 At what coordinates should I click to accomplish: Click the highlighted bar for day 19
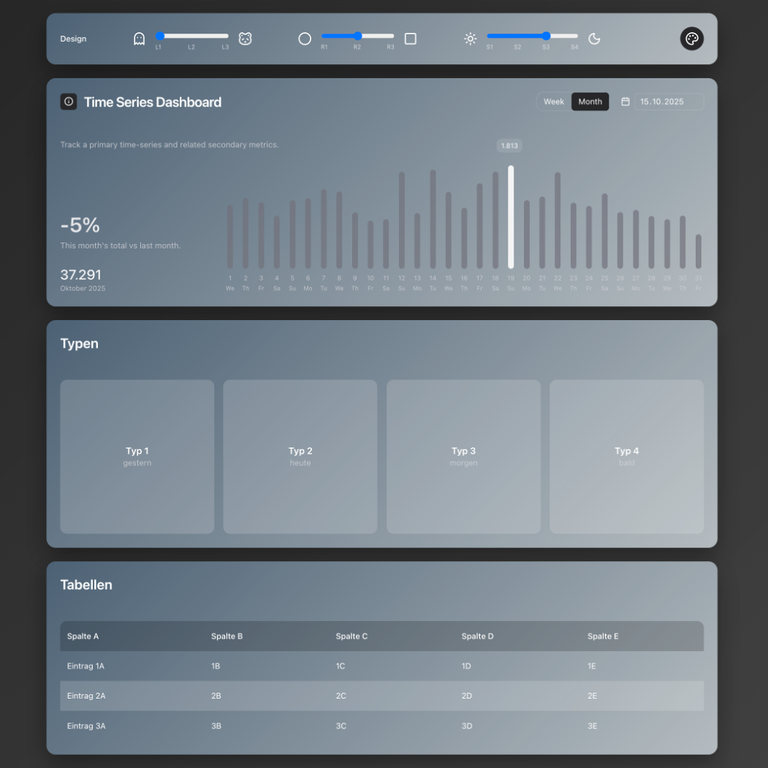(511, 217)
